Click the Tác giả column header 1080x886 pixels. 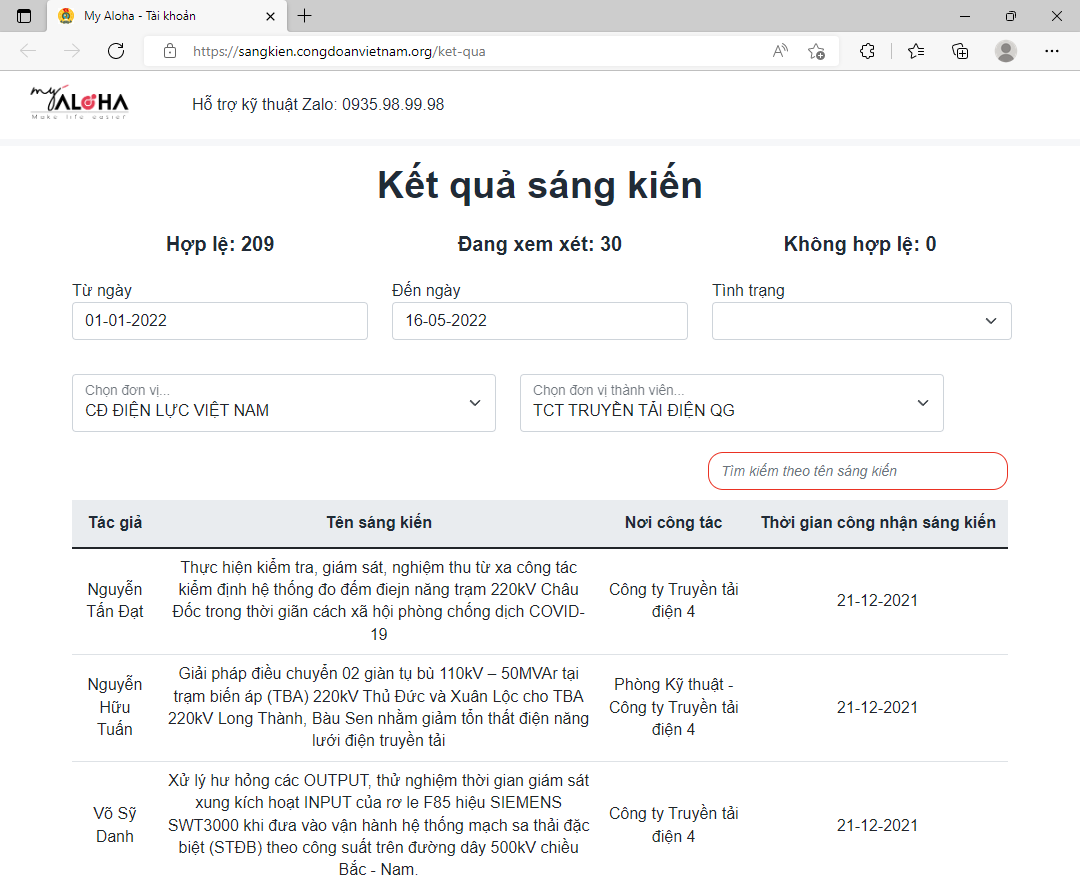click(x=115, y=523)
